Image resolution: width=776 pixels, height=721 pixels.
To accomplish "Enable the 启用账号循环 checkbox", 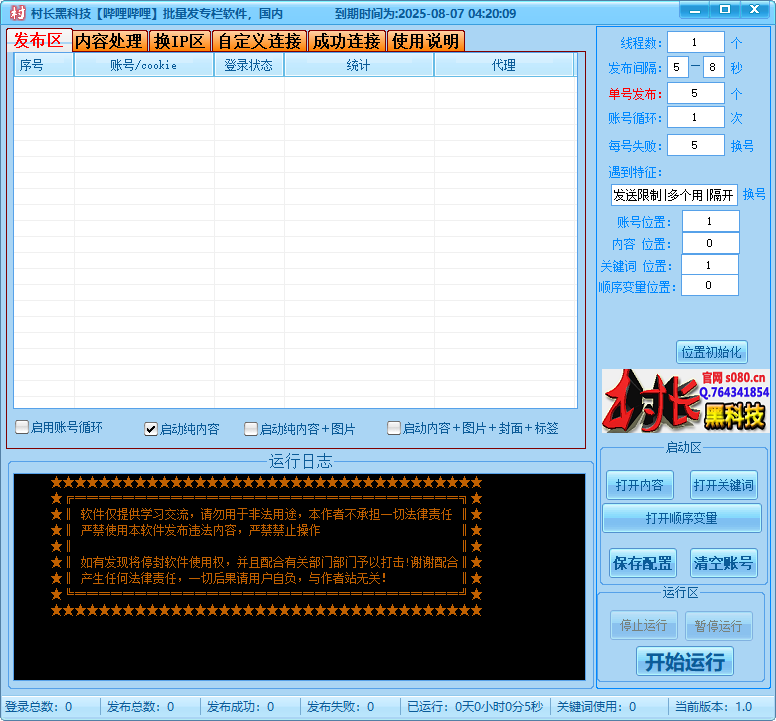I will click(22, 428).
